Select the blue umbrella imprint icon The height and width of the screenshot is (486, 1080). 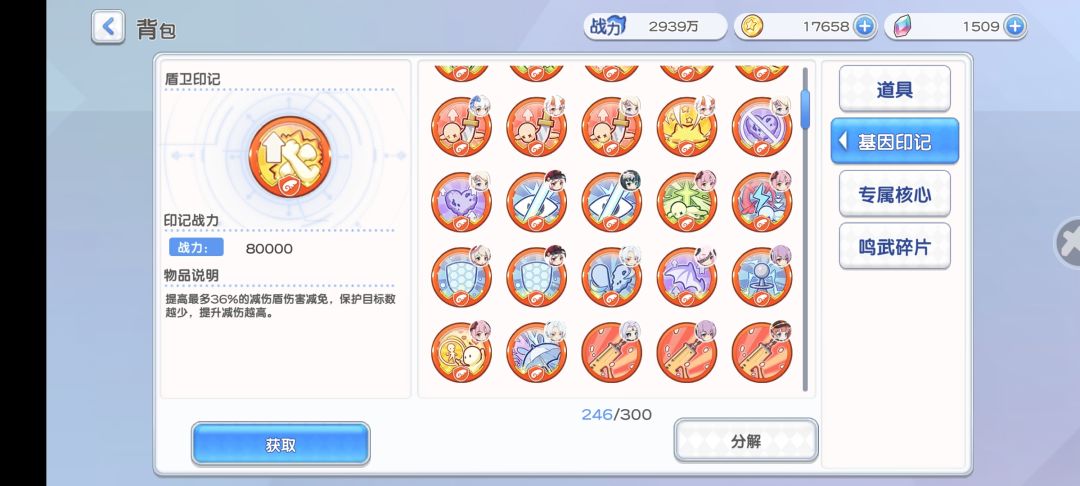point(537,352)
